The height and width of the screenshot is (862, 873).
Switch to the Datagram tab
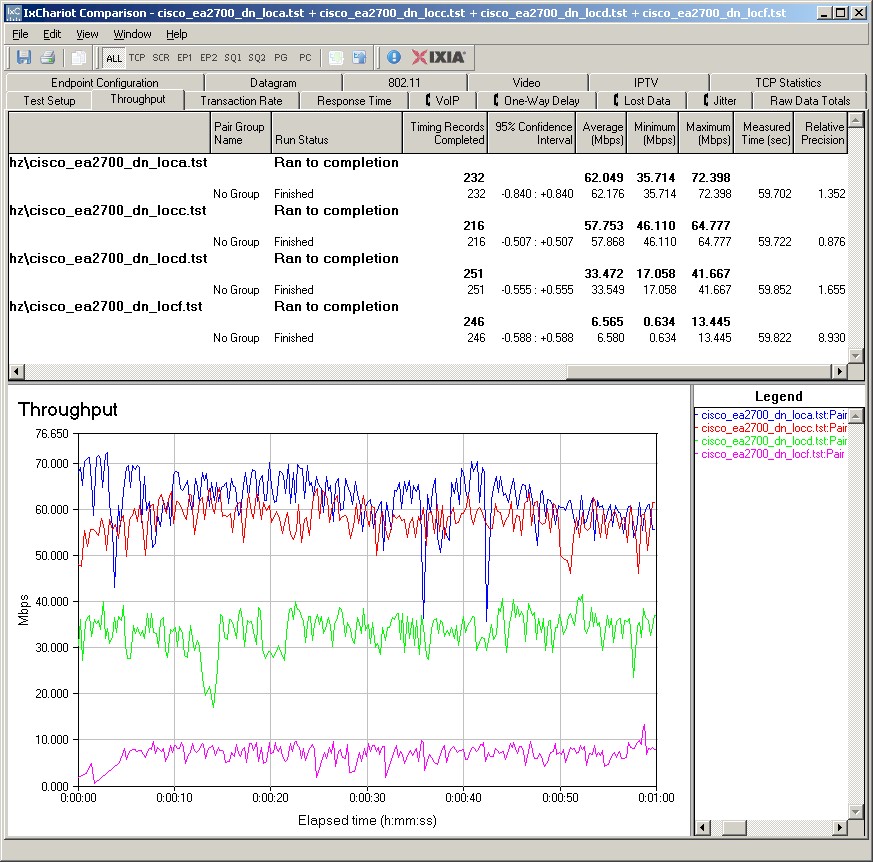click(273, 82)
